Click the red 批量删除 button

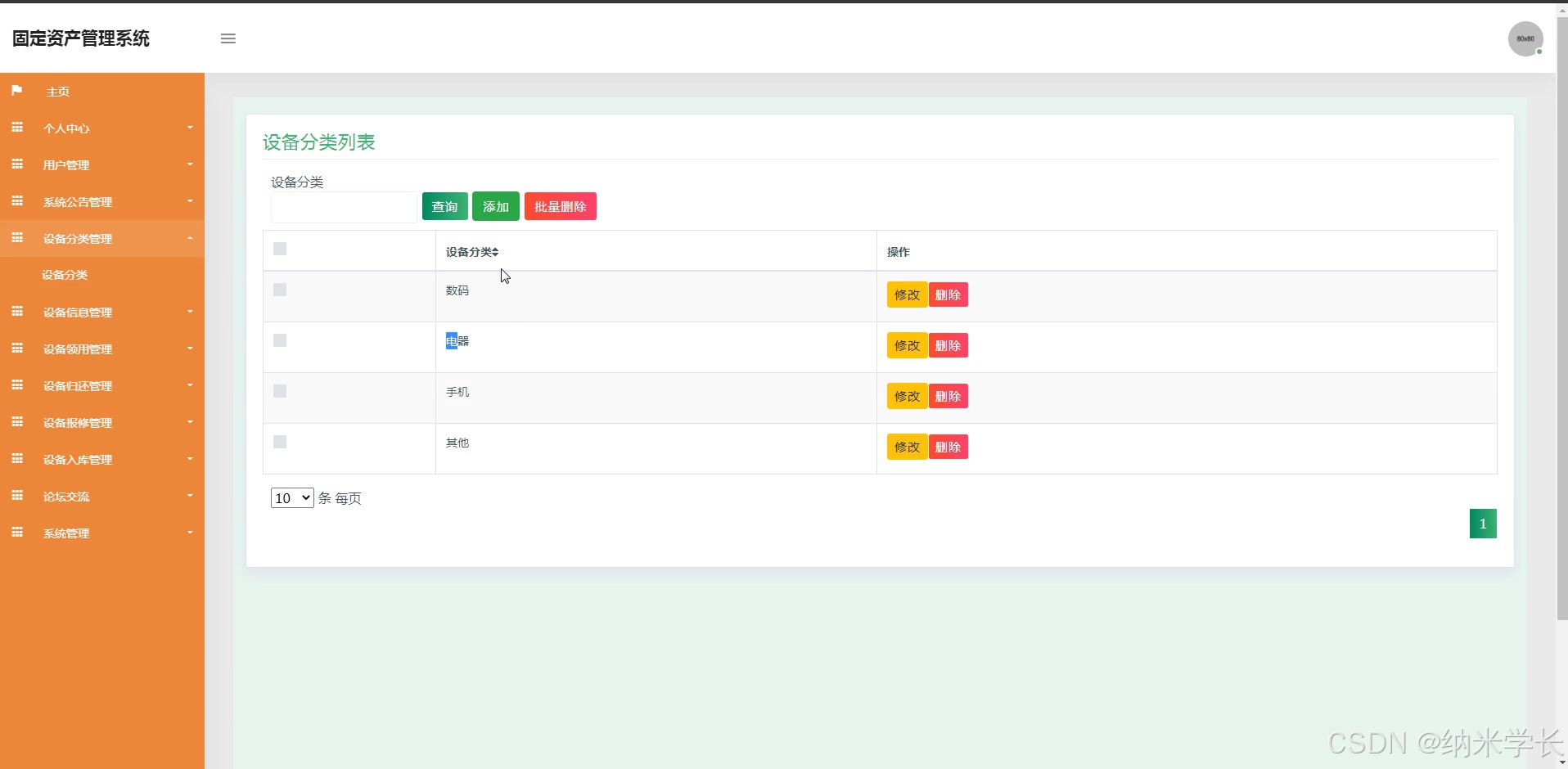coord(561,206)
